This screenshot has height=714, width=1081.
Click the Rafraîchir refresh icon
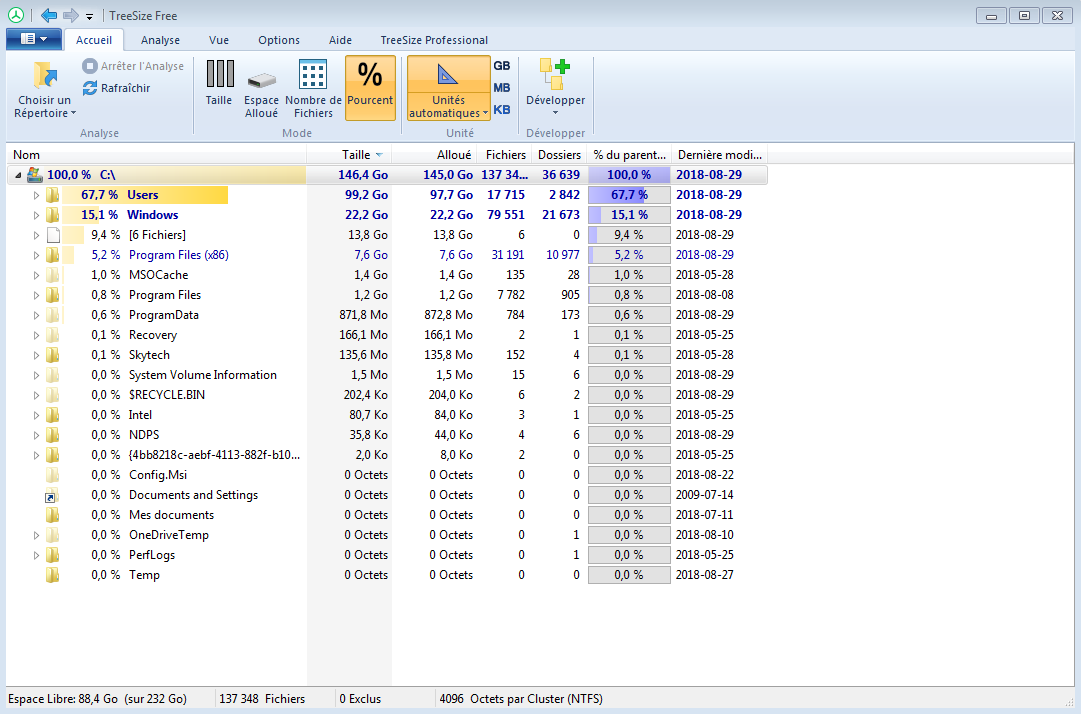coord(90,88)
